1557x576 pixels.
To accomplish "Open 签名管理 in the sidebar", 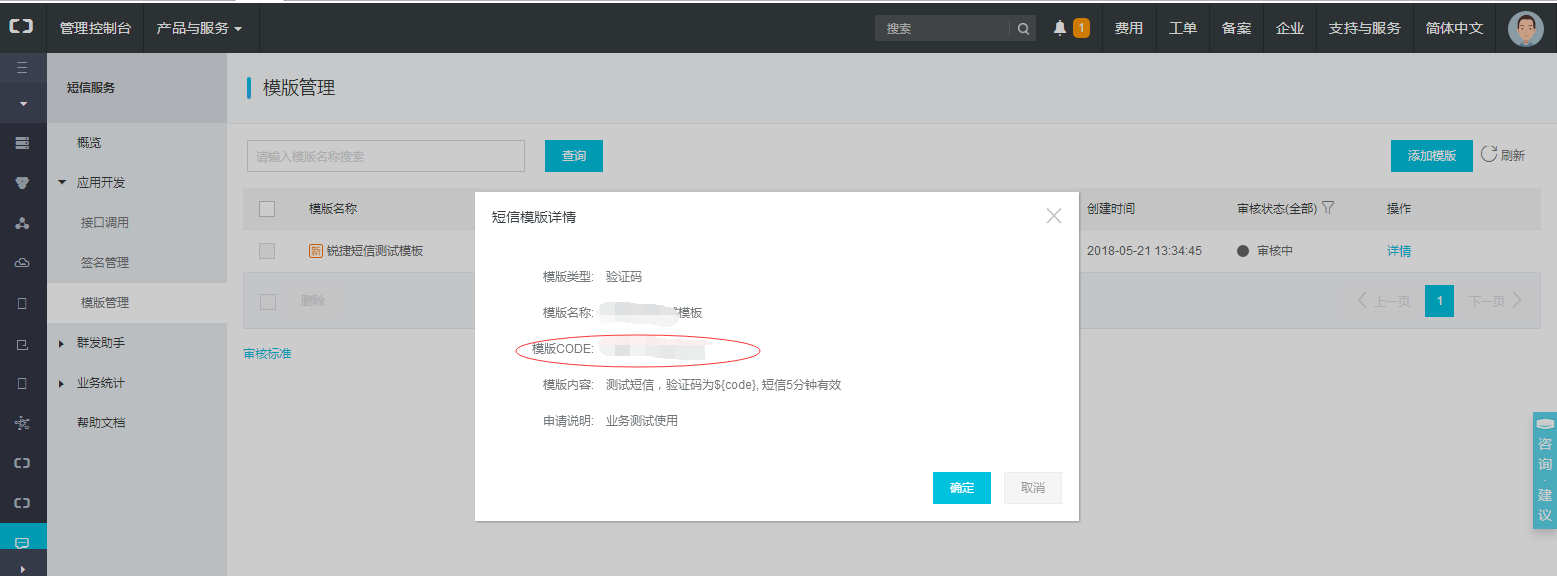I will 105,263.
